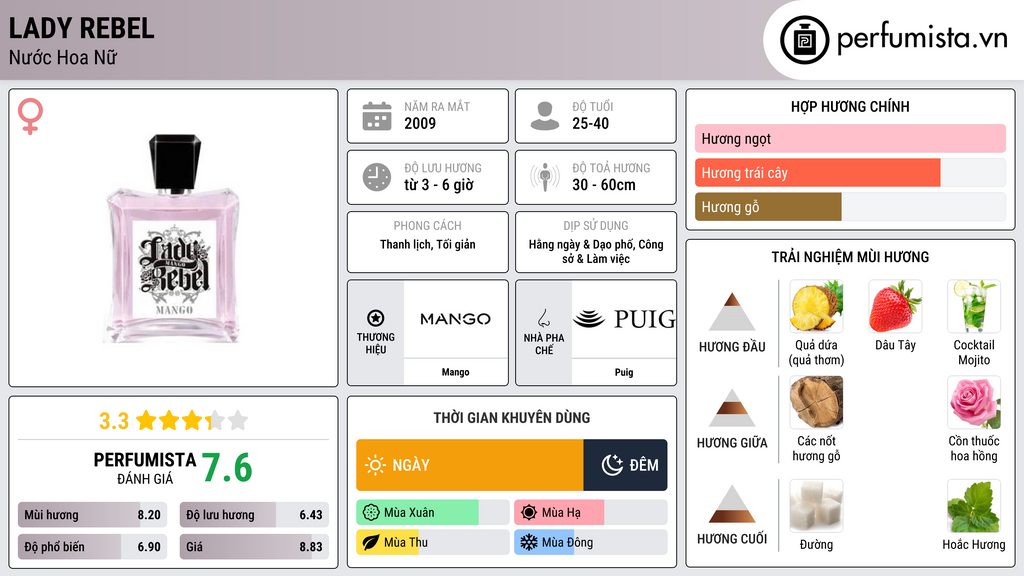The width and height of the screenshot is (1024, 576).
Task: Click the pink rose note image
Action: (x=974, y=402)
